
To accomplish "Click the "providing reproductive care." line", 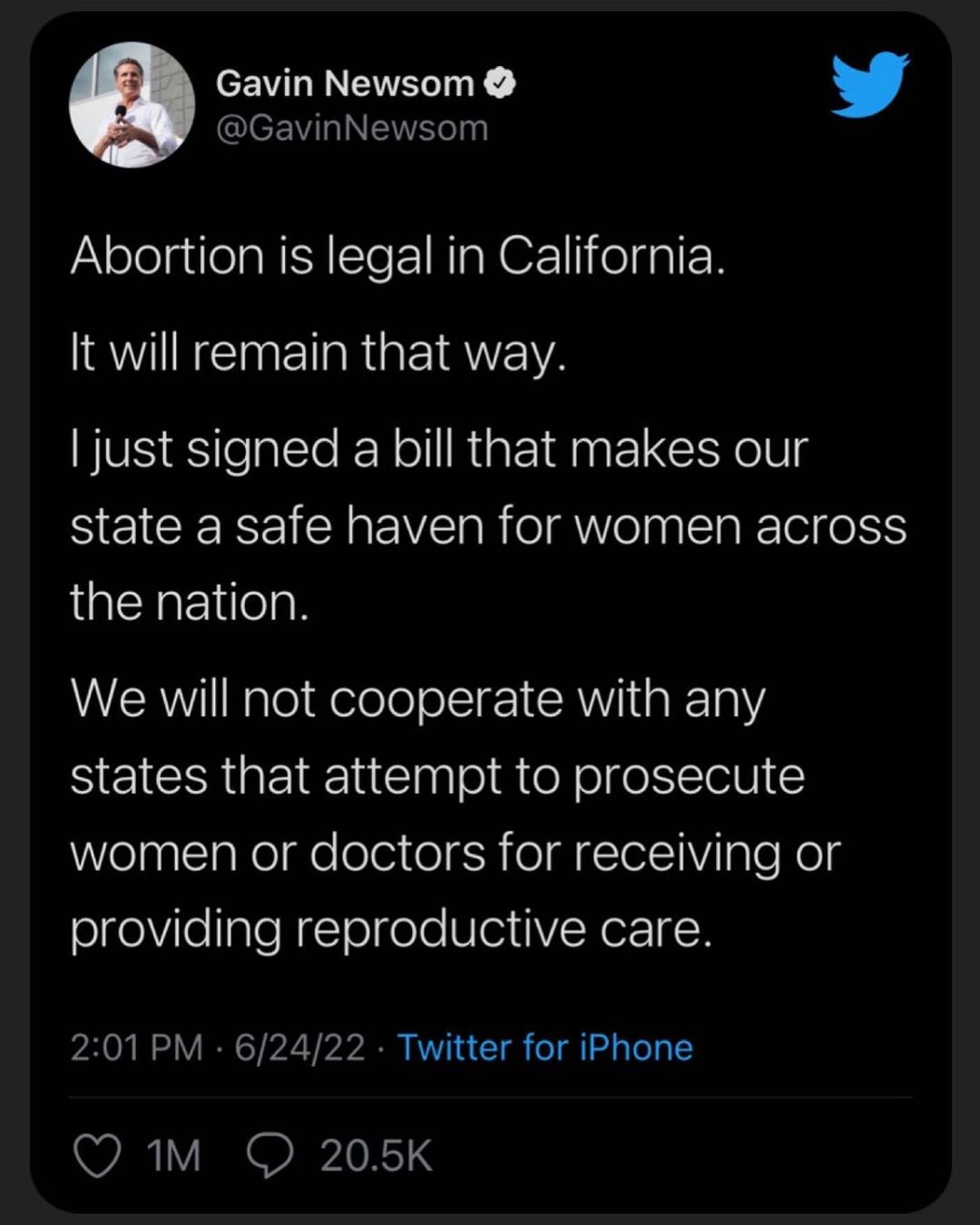I will point(391,928).
